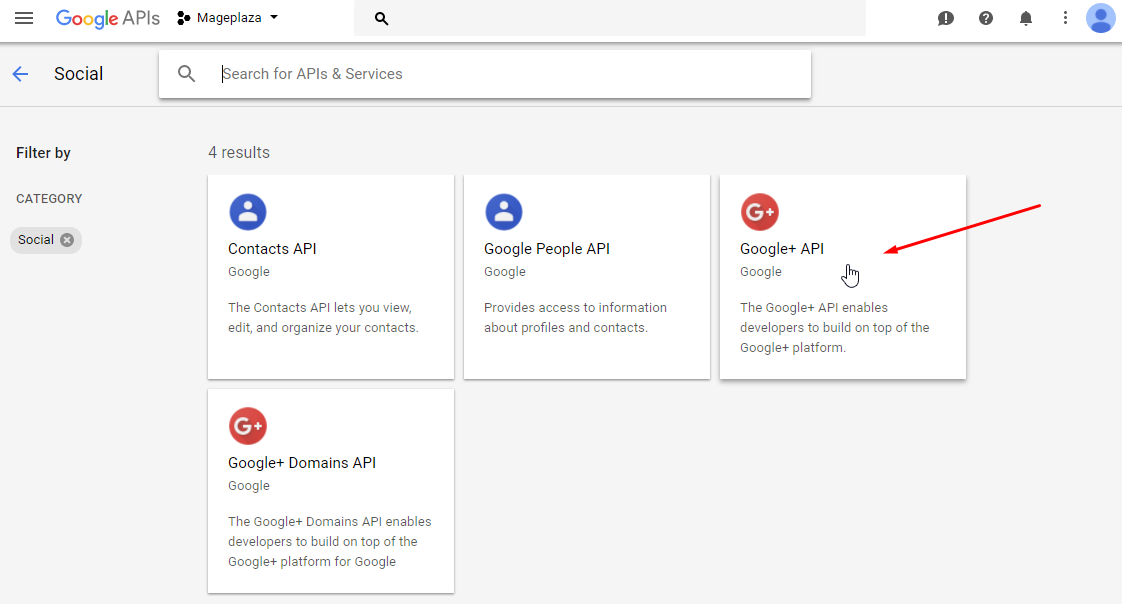The image size is (1122, 604).
Task: Click the Google+ API red icon
Action: tap(759, 212)
